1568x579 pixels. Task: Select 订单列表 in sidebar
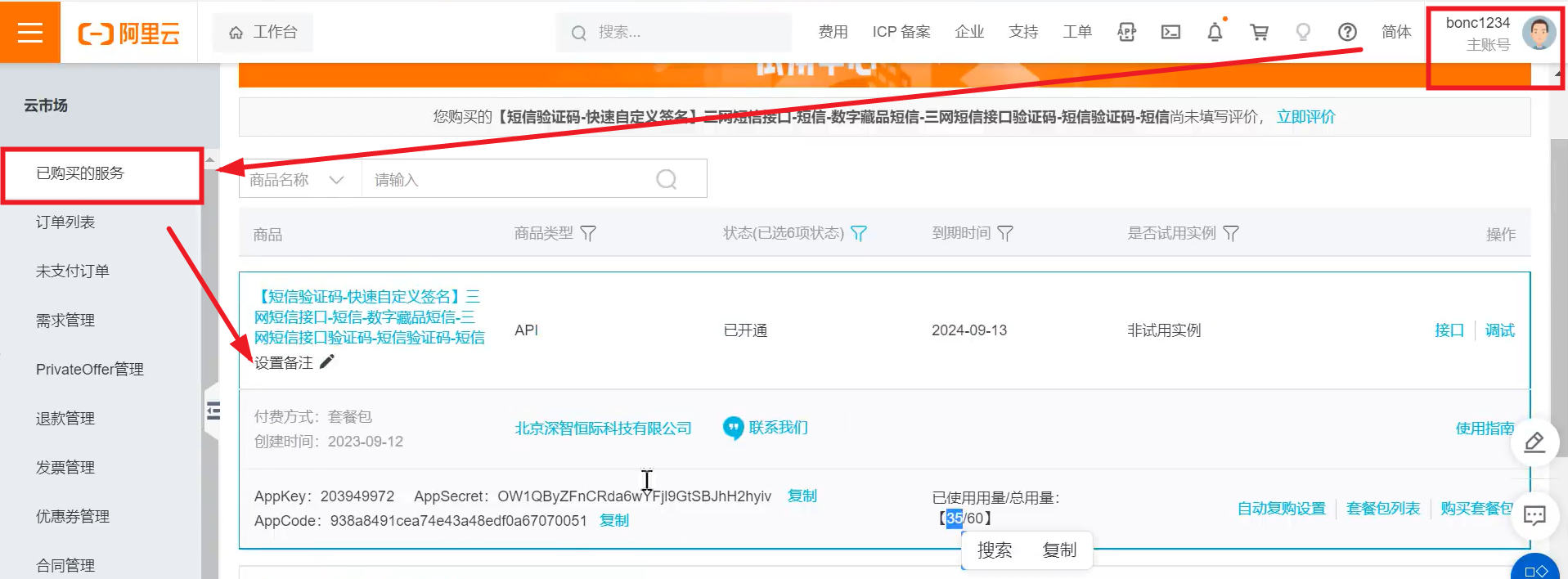pyautogui.click(x=65, y=222)
